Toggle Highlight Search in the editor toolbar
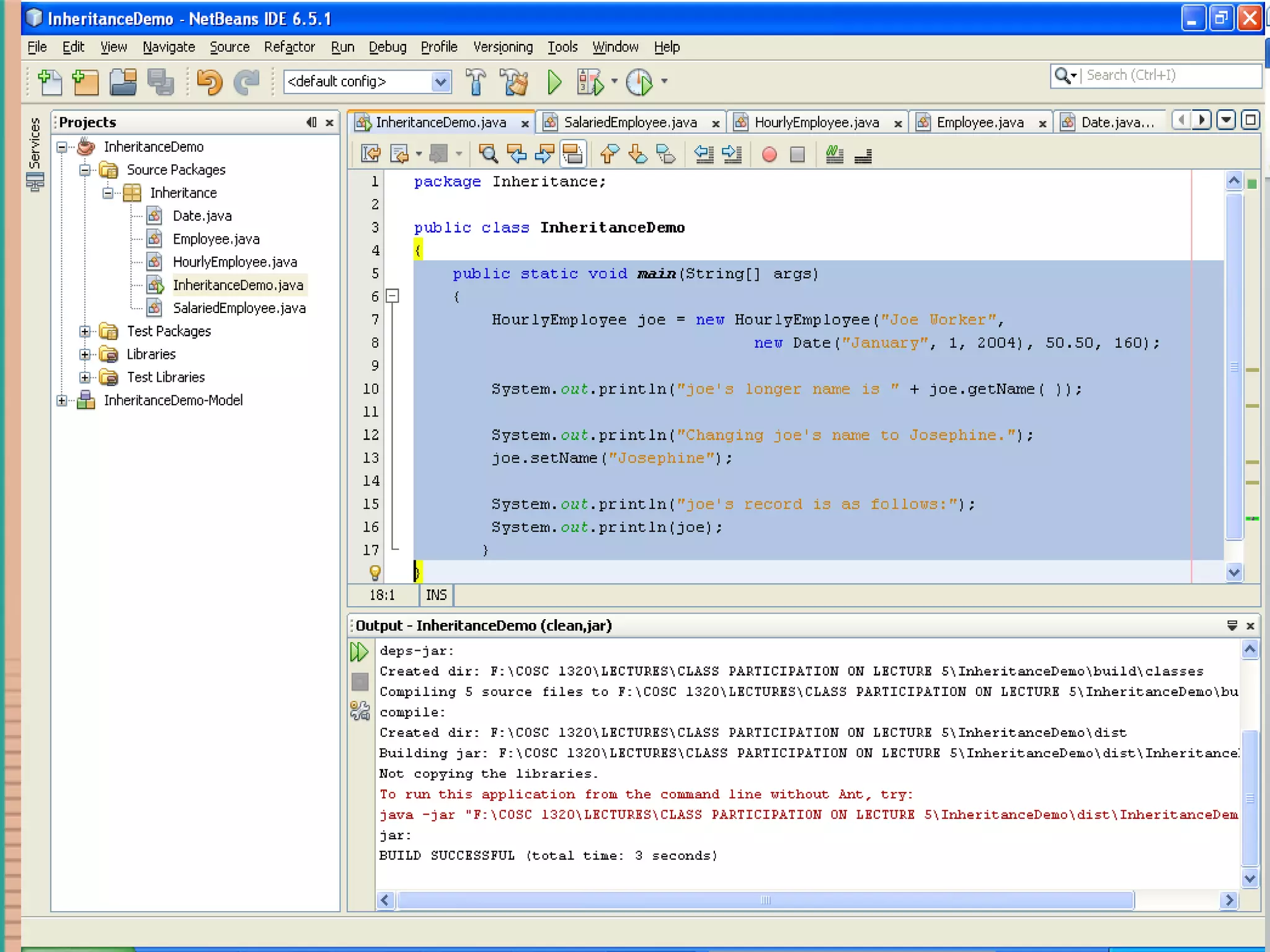The width and height of the screenshot is (1270, 952). [x=572, y=154]
